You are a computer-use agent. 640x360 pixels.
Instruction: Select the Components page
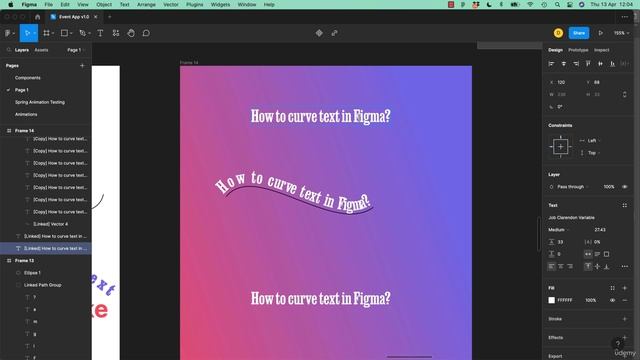28,78
